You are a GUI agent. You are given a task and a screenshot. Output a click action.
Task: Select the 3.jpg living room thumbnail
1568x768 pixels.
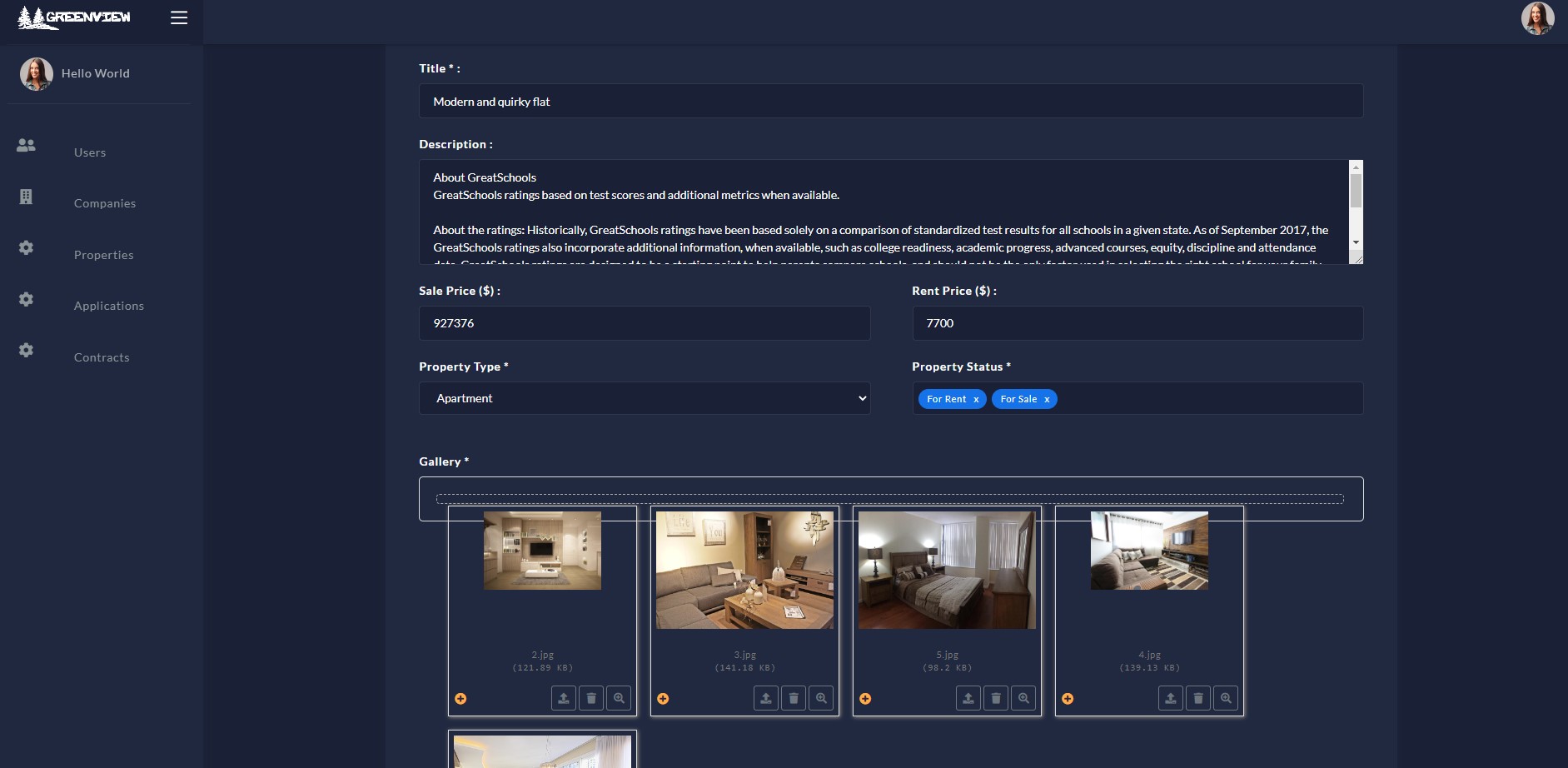pyautogui.click(x=744, y=571)
